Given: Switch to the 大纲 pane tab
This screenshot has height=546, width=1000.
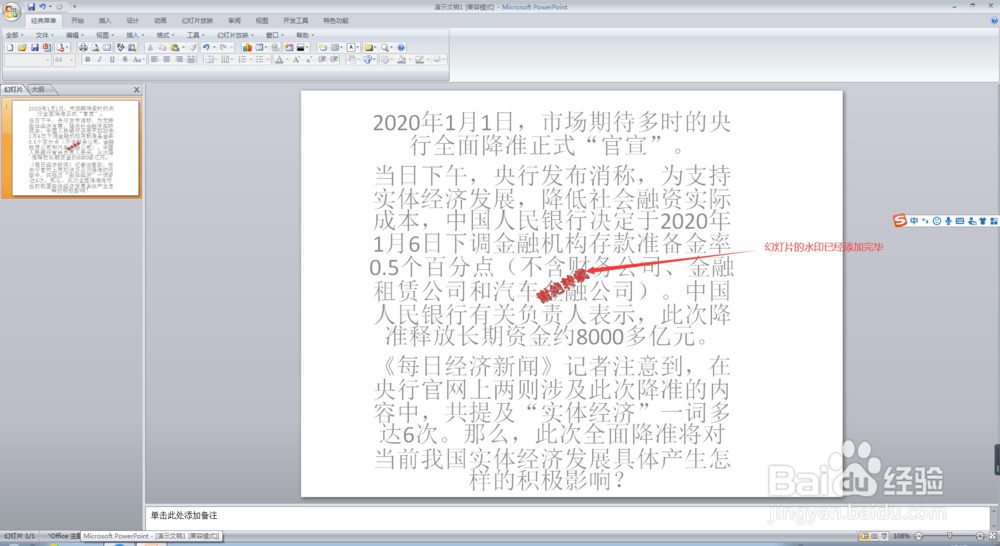Looking at the screenshot, I should (x=38, y=90).
